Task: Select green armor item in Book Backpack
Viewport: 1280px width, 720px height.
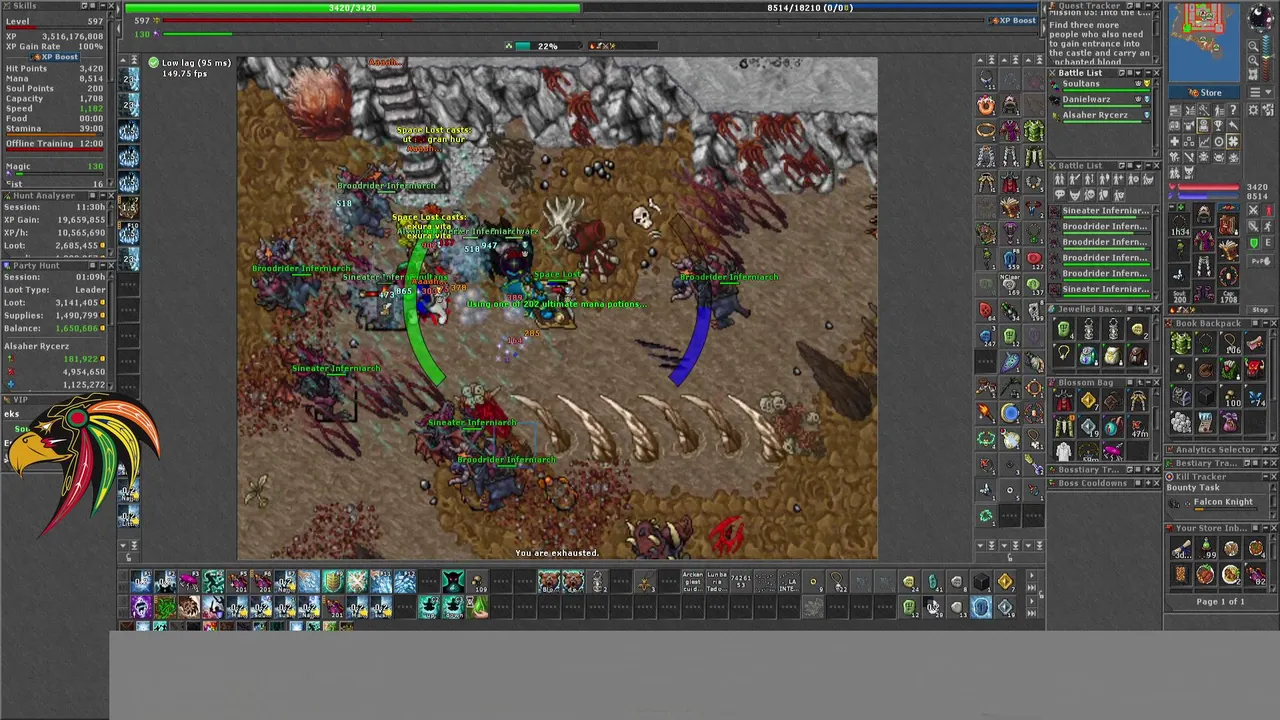Action: (1179, 342)
